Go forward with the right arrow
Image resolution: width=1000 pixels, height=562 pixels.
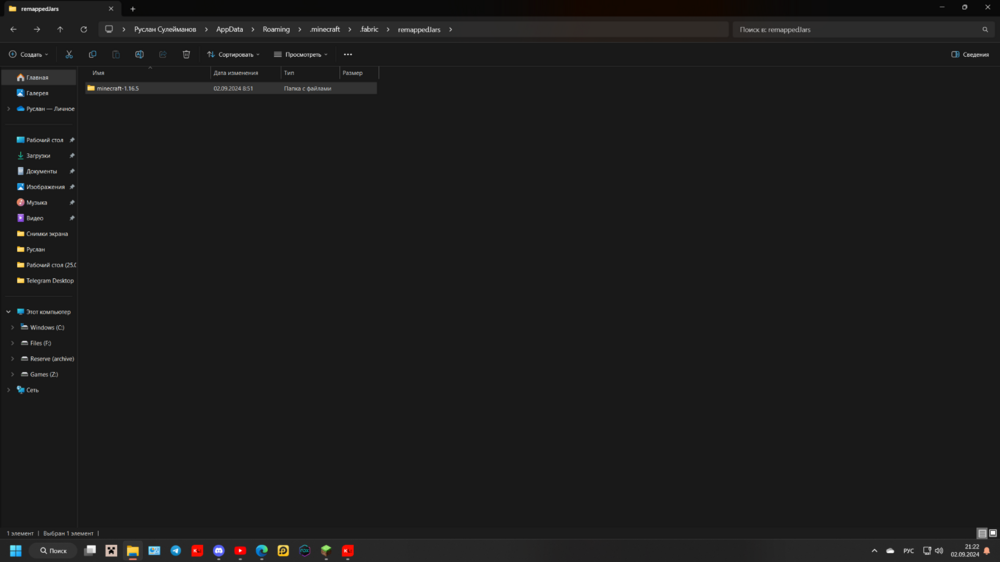pyautogui.click(x=37, y=29)
